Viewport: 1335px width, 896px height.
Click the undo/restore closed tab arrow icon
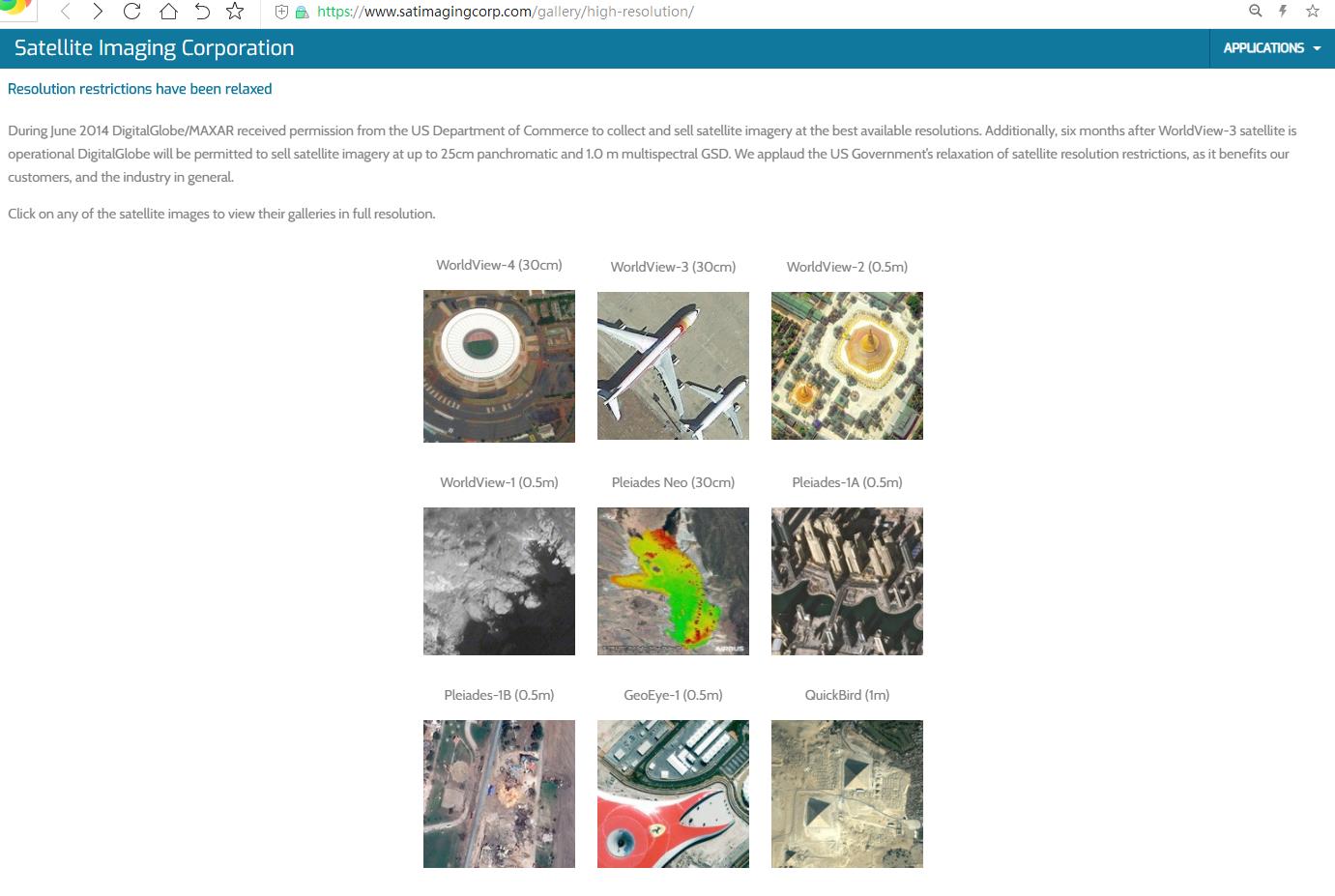[202, 12]
